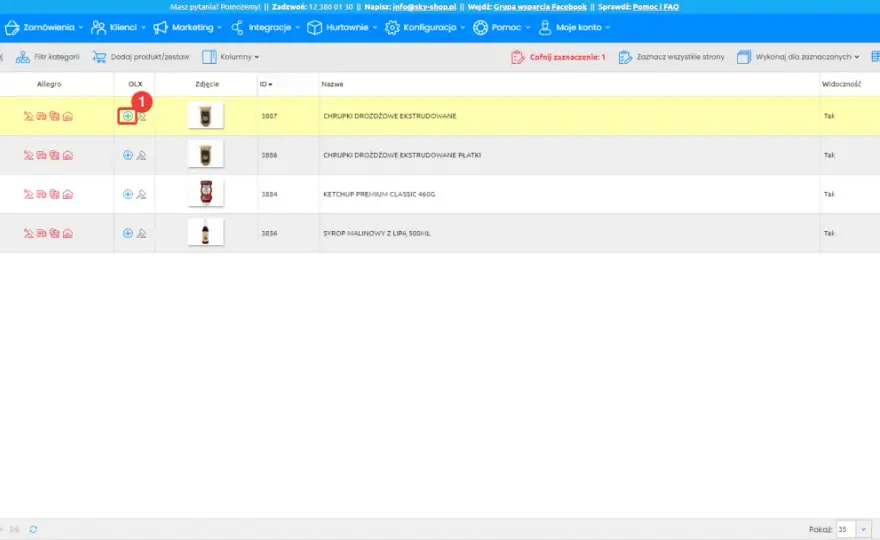The width and height of the screenshot is (880, 540).
Task: Click the Zdjęcie column header
Action: point(207,84)
